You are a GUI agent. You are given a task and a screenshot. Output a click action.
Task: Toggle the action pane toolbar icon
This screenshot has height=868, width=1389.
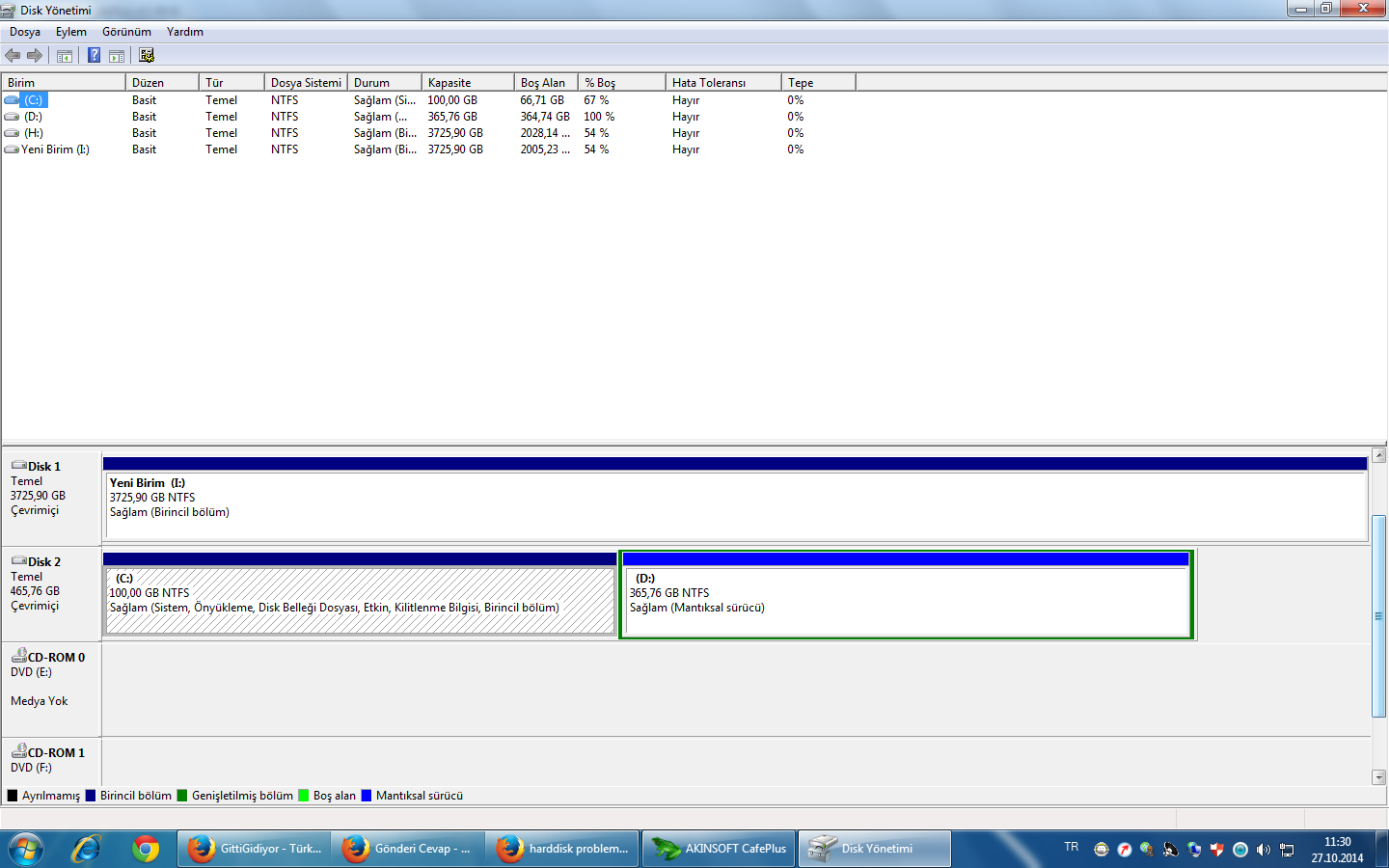[x=117, y=56]
